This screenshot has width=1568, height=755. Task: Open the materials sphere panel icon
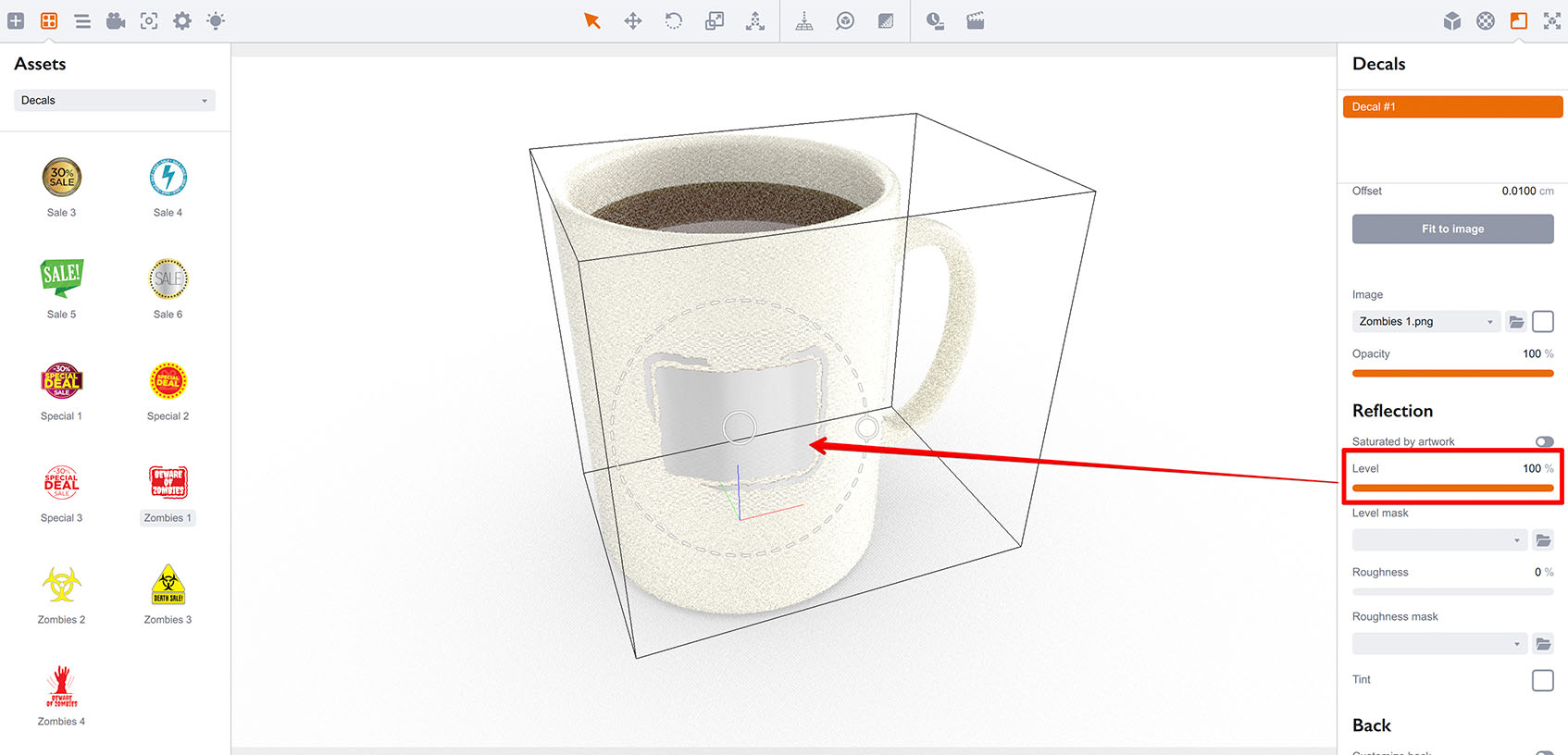click(x=1486, y=20)
